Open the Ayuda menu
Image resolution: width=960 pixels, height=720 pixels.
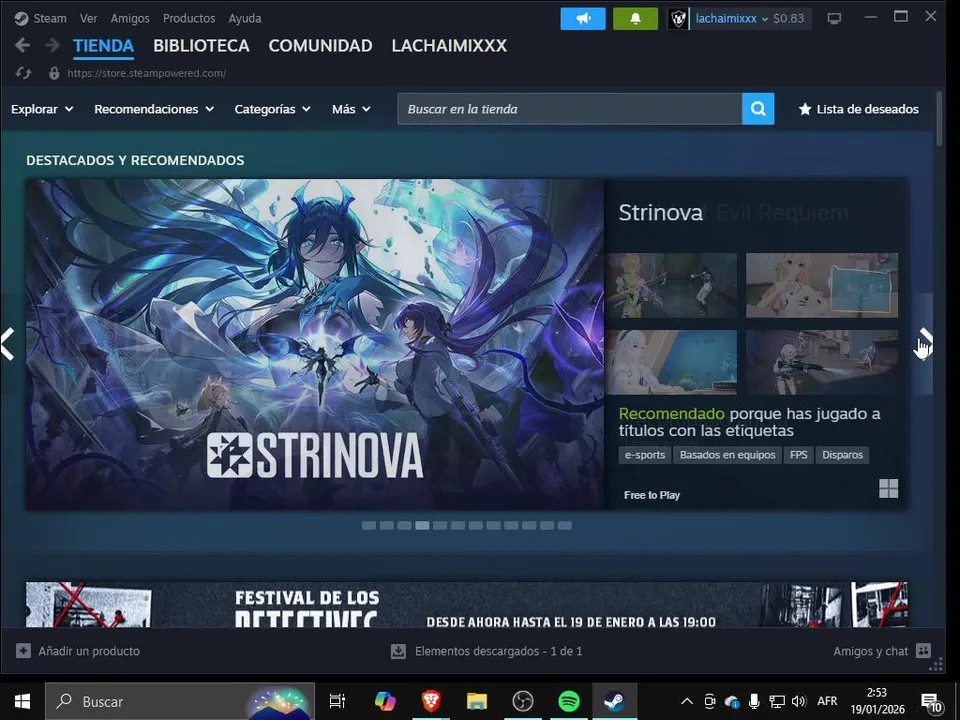[x=245, y=18]
